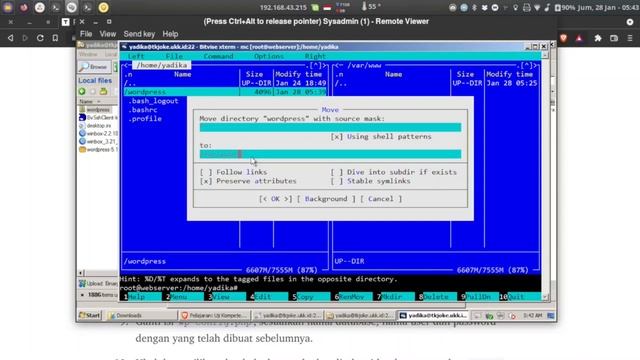Click the source mask input field
The height and width of the screenshot is (360, 640).
coord(330,127)
